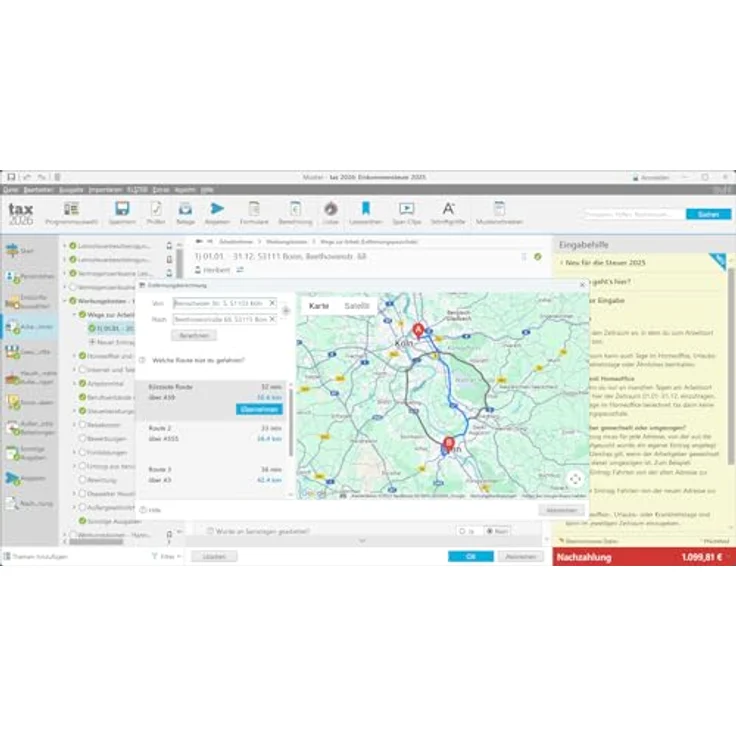The image size is (736, 736).
Task: Open the Filter dropdown below the tree
Action: 167,556
